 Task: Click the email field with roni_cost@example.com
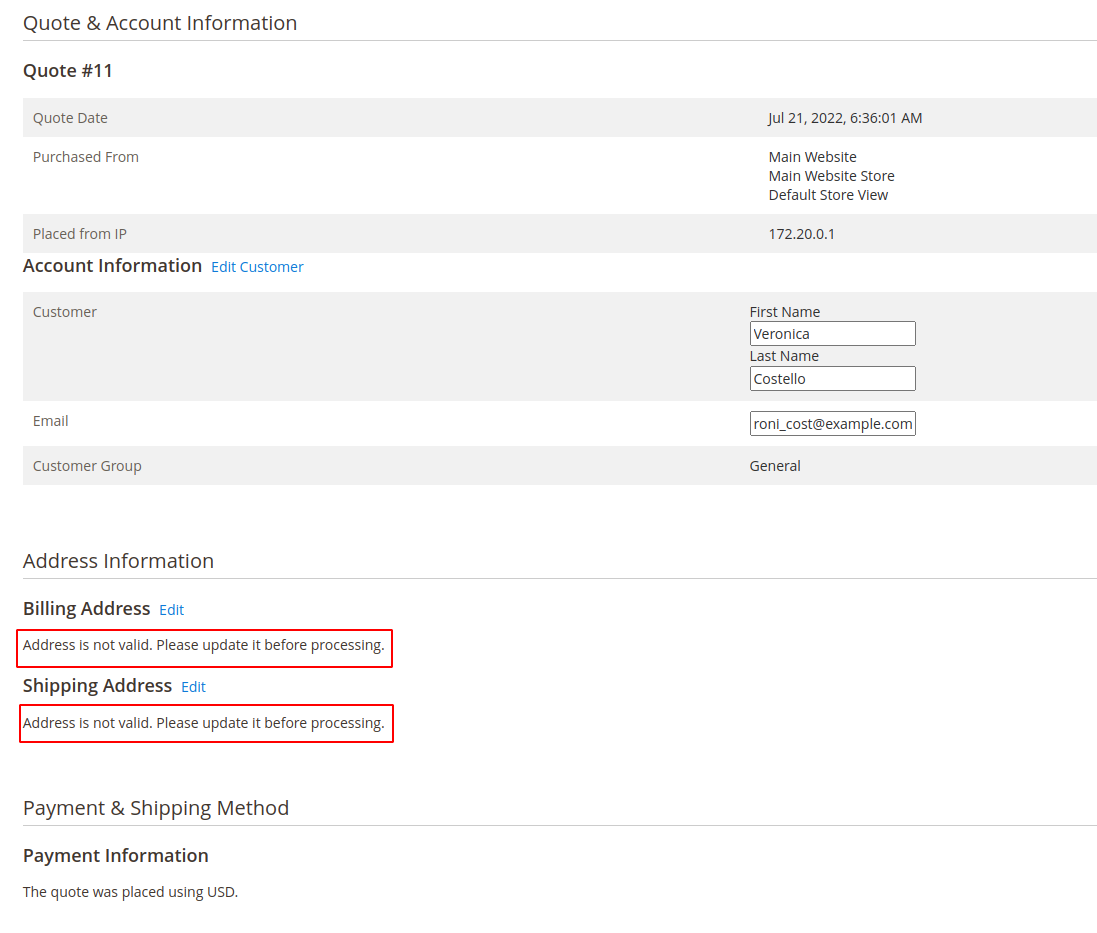point(832,424)
